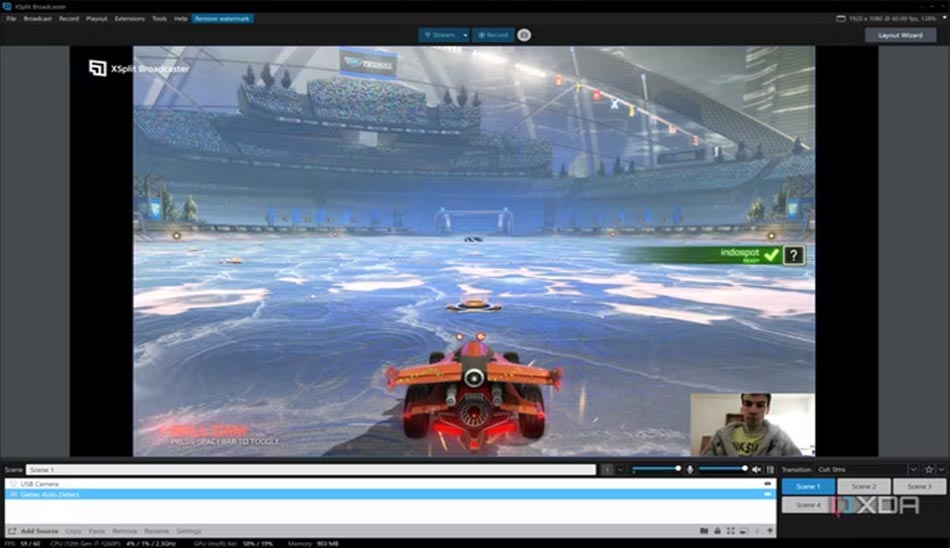
Task: Expand the dropdown beside the star icon
Action: (x=942, y=470)
